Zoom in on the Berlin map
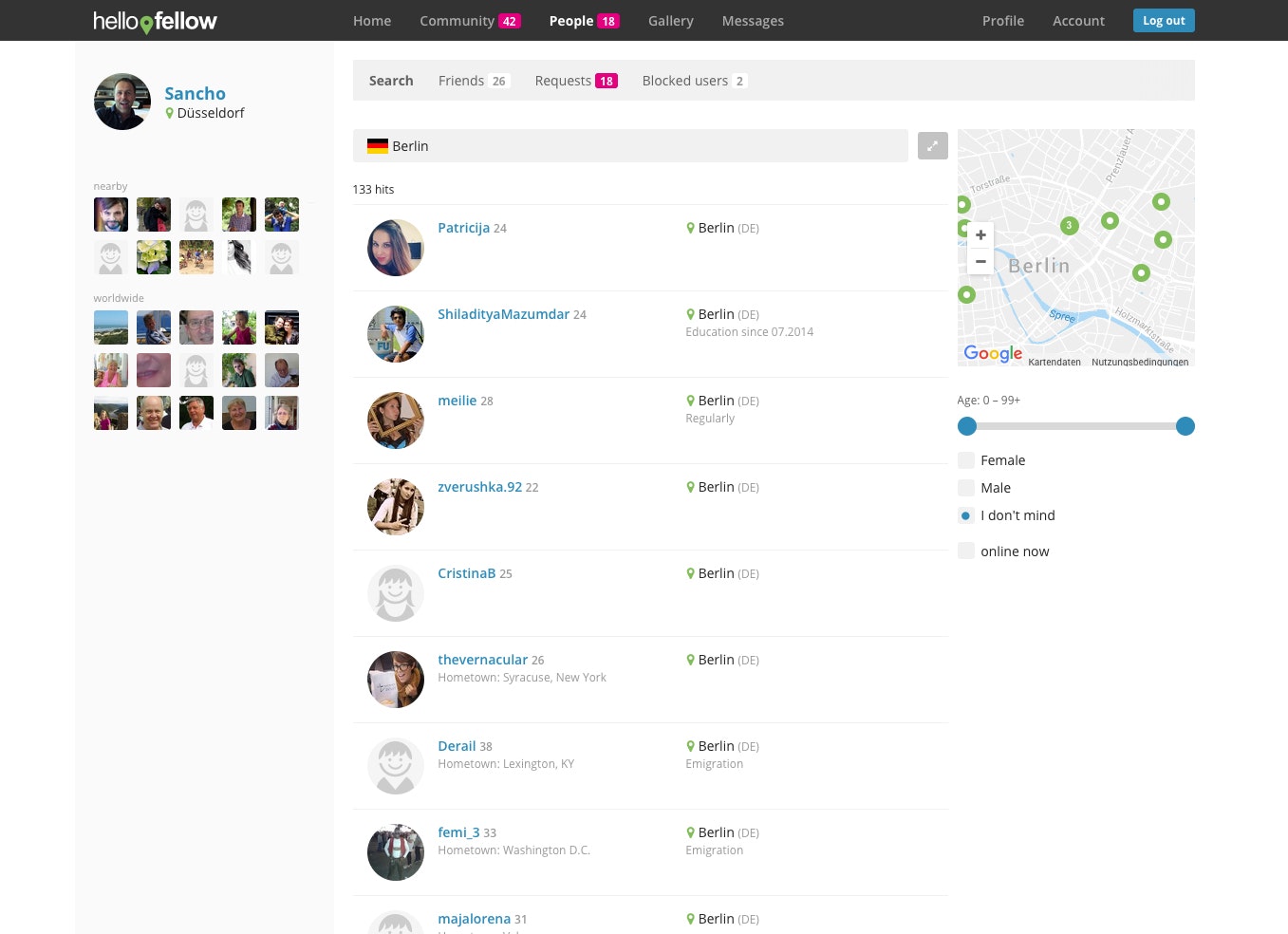The height and width of the screenshot is (934, 1288). pyautogui.click(x=980, y=234)
